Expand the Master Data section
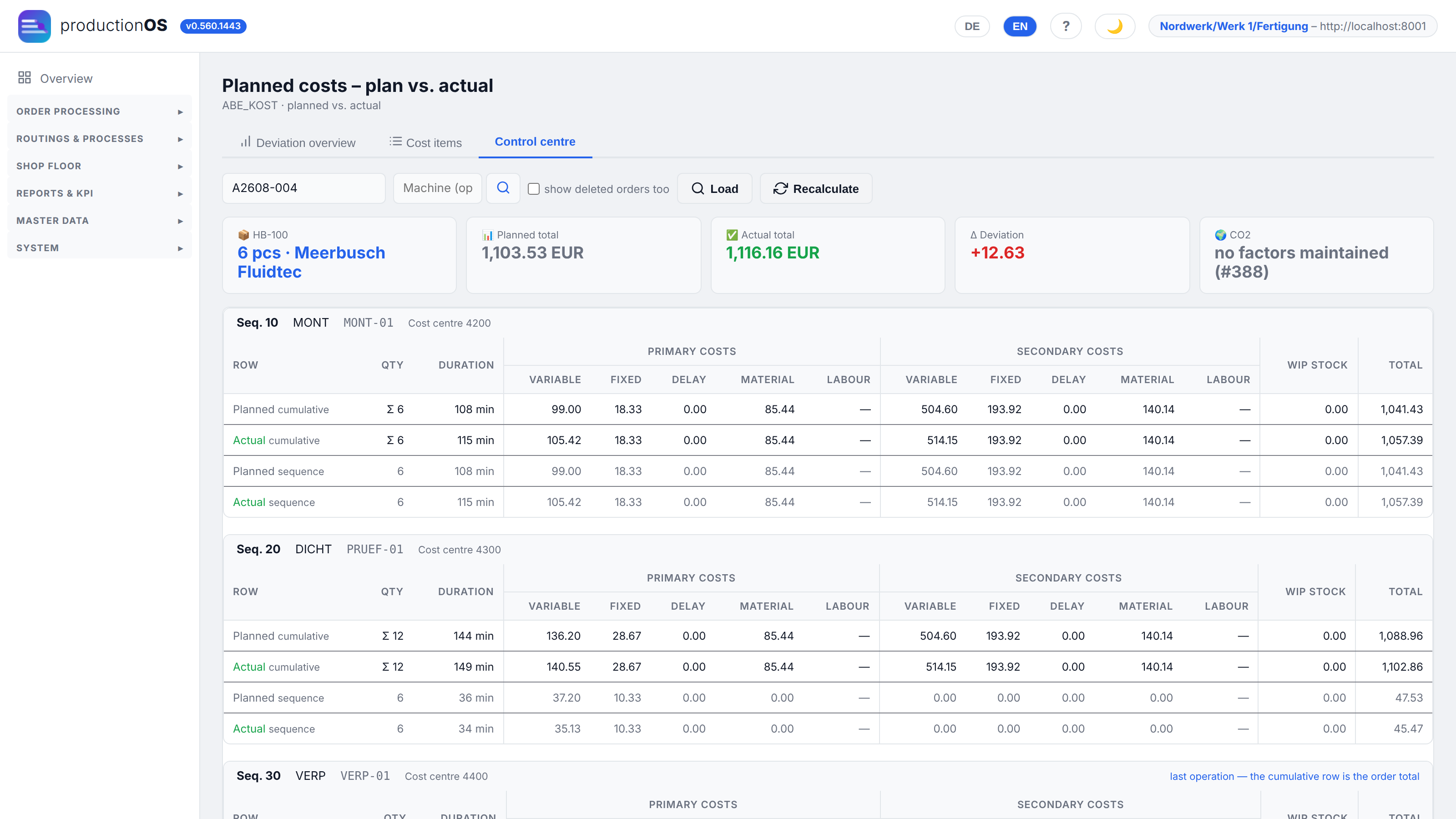Screen dimensions: 1456x819 [100, 220]
